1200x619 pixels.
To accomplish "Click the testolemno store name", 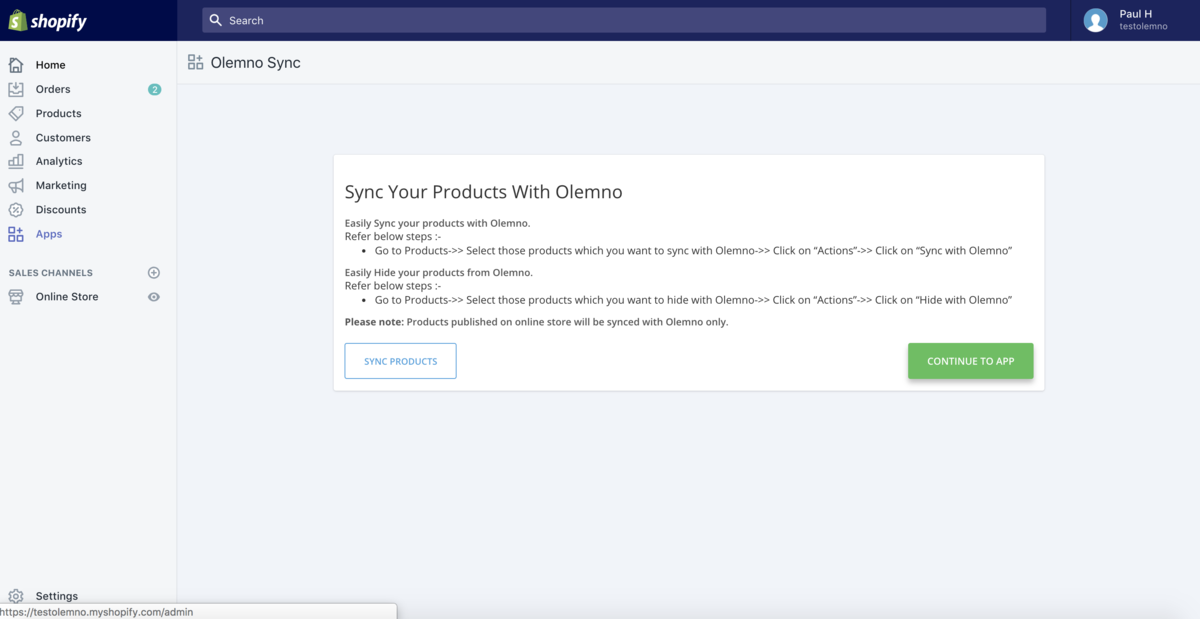I will pos(1143,27).
